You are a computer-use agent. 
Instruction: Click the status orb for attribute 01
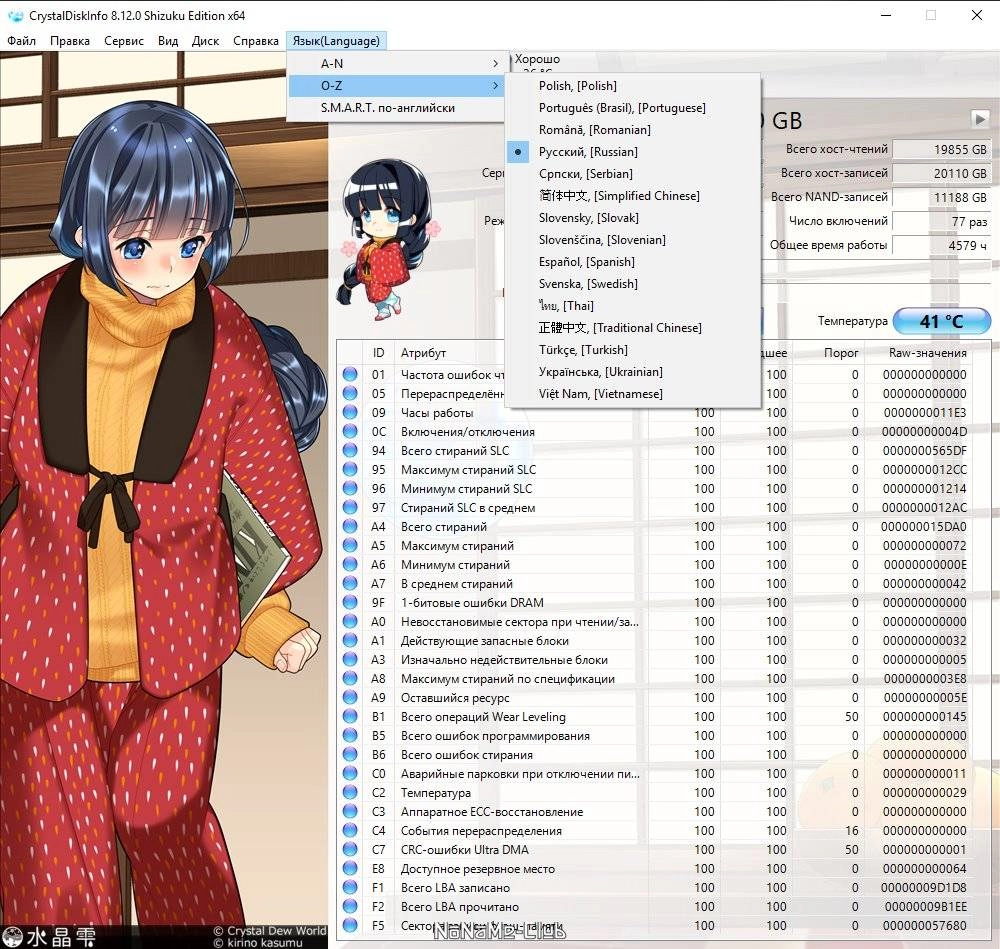[350, 374]
